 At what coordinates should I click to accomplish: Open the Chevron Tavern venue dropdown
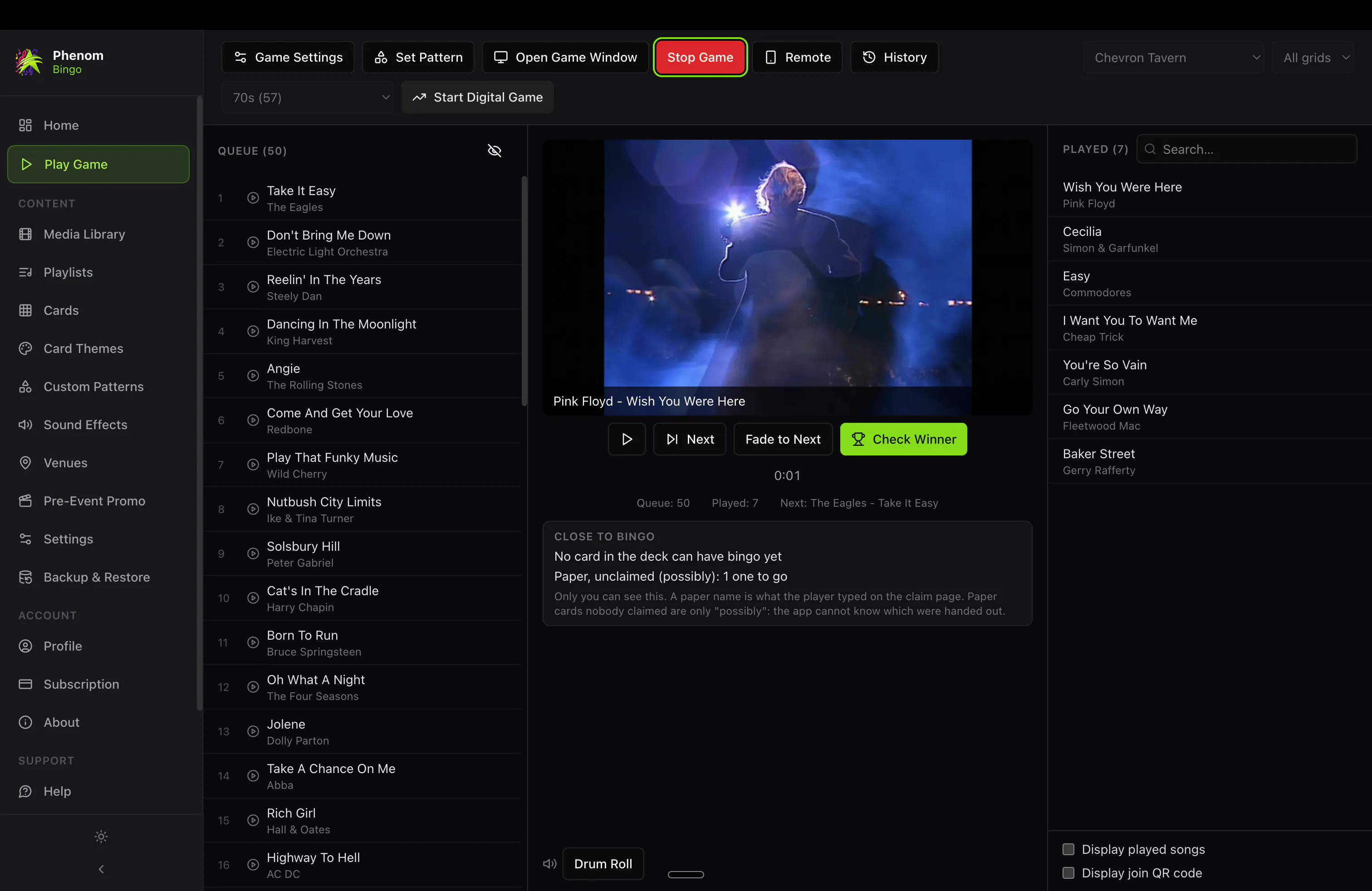(1173, 57)
